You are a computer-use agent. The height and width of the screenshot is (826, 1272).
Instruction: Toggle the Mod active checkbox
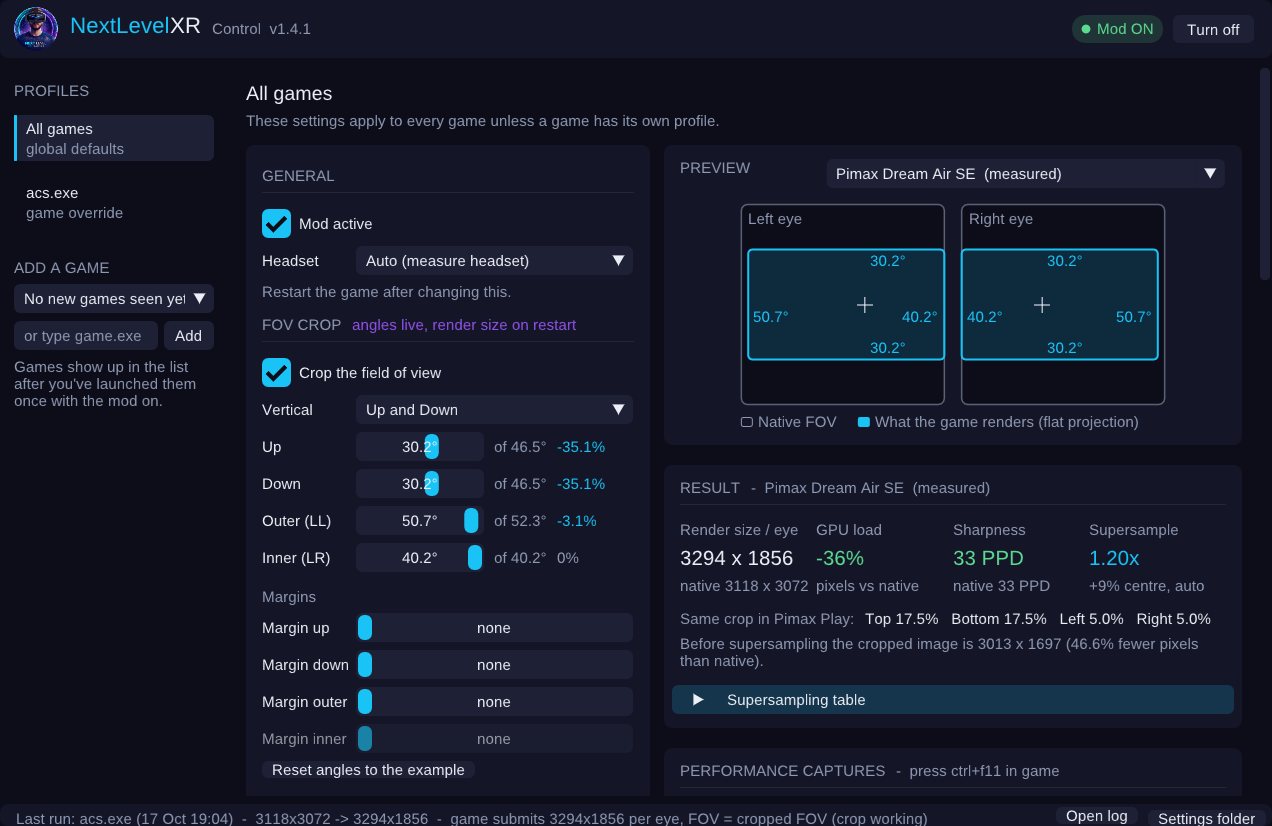276,224
